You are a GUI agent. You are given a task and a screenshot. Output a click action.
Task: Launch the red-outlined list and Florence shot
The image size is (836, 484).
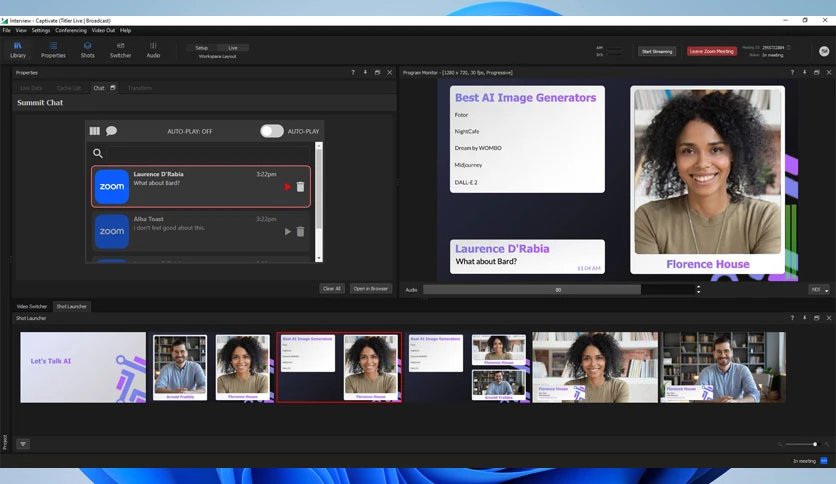pos(339,367)
